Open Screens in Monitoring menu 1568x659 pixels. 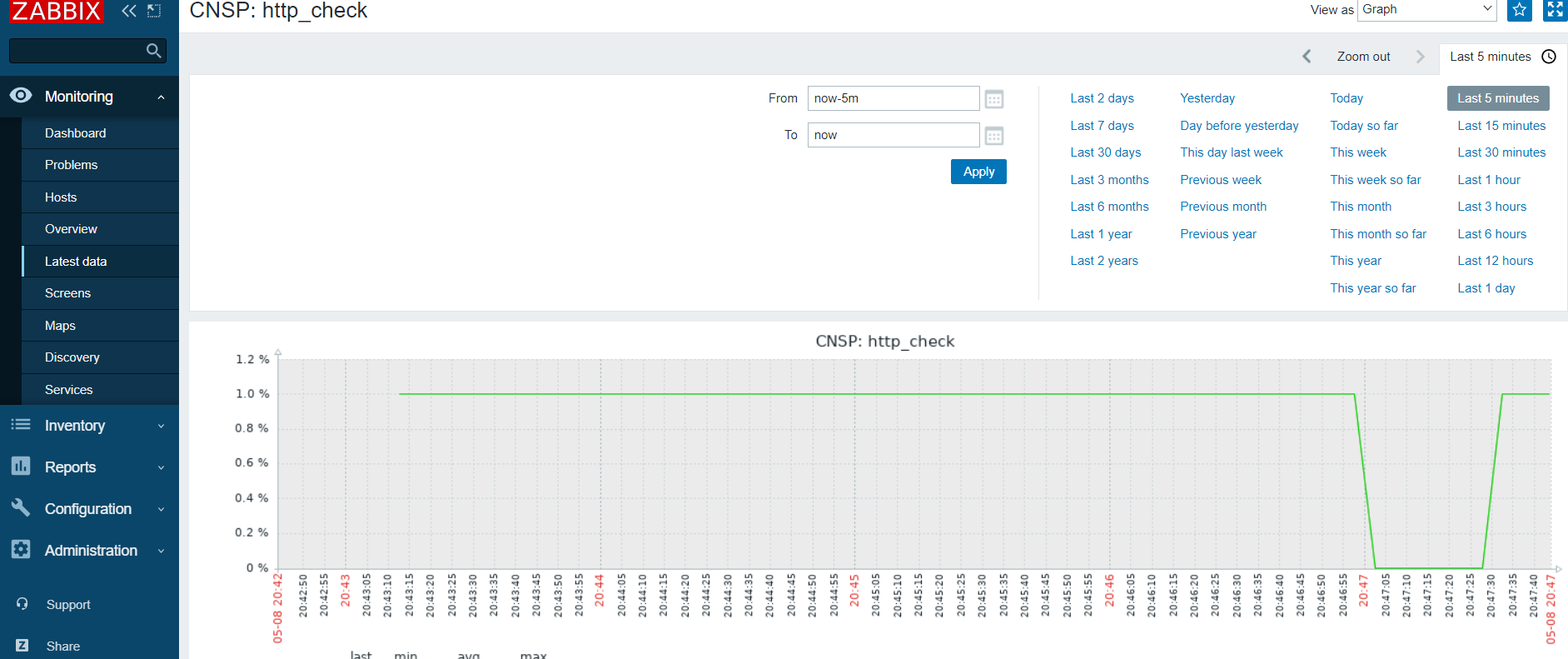click(x=100, y=293)
